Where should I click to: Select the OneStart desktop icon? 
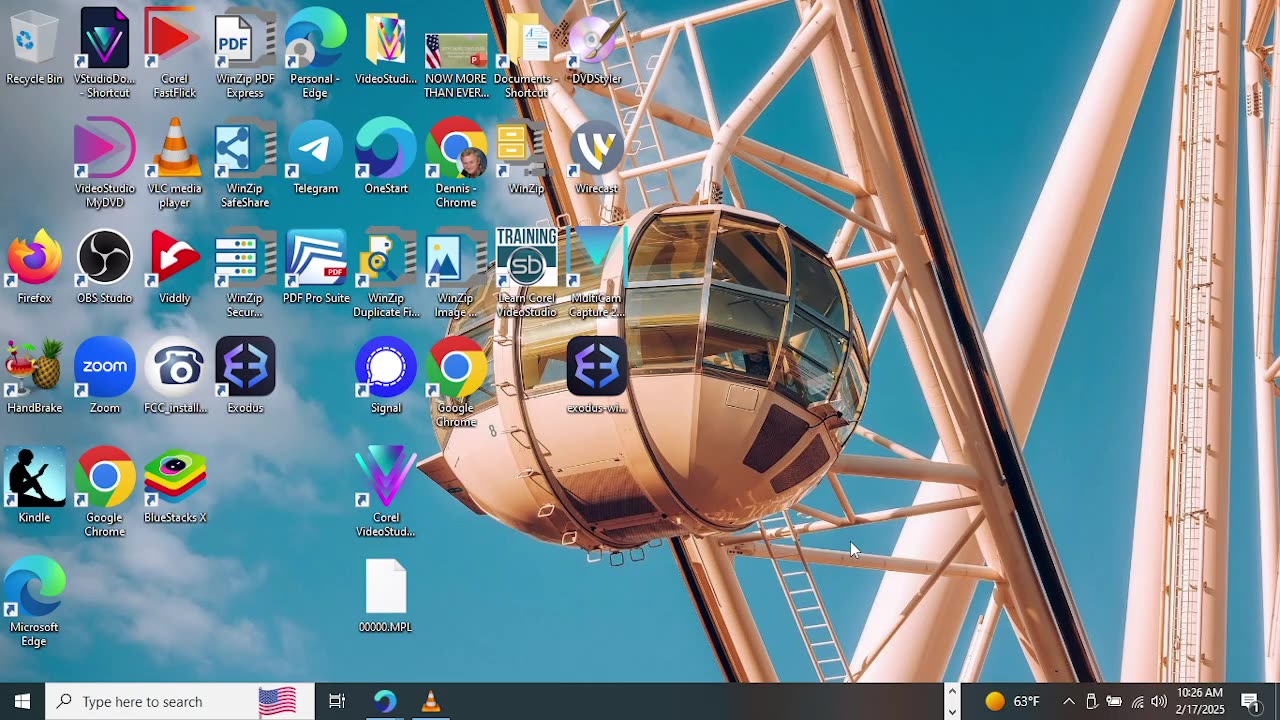point(386,157)
